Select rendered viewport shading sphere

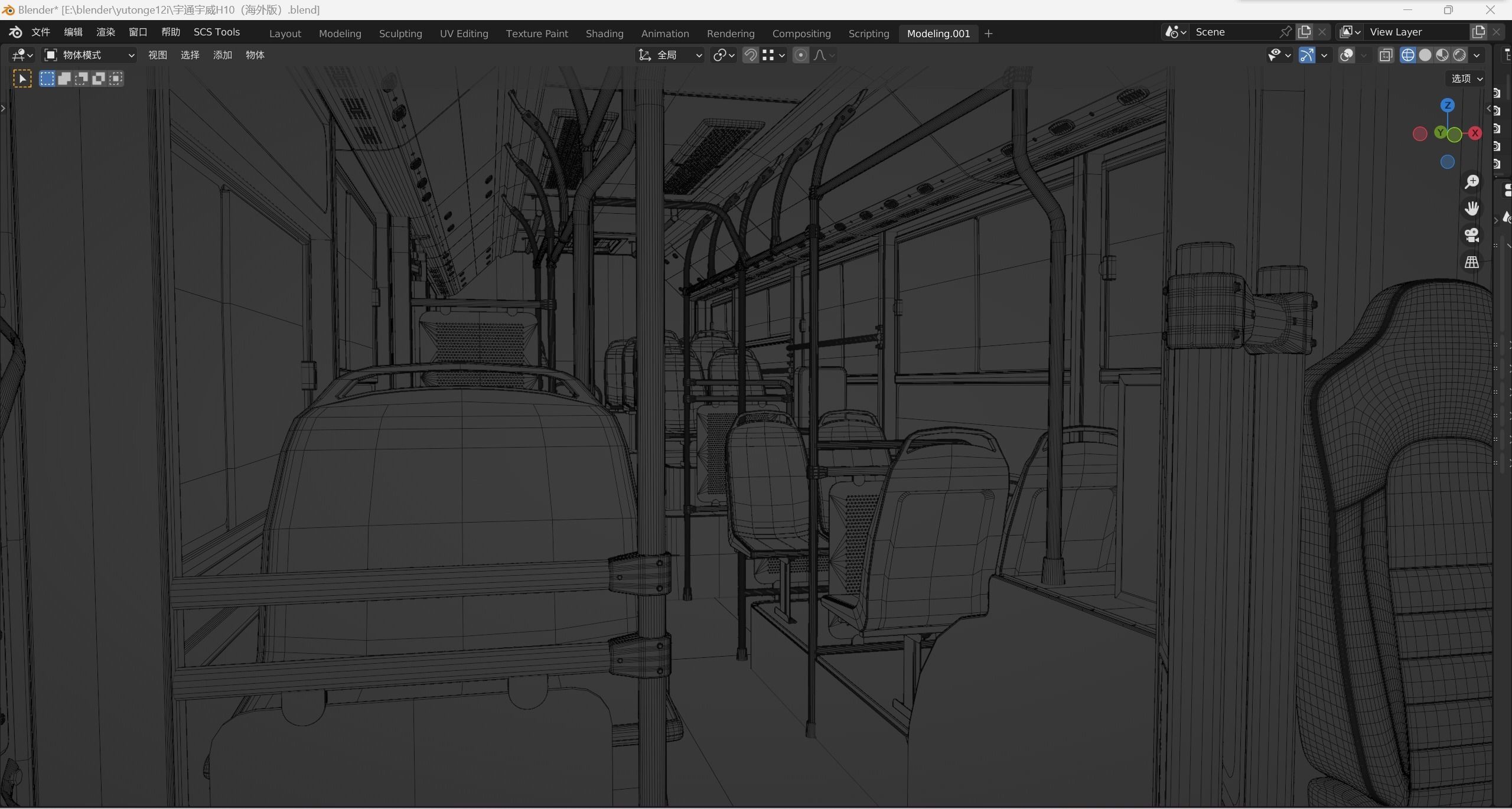click(1459, 55)
